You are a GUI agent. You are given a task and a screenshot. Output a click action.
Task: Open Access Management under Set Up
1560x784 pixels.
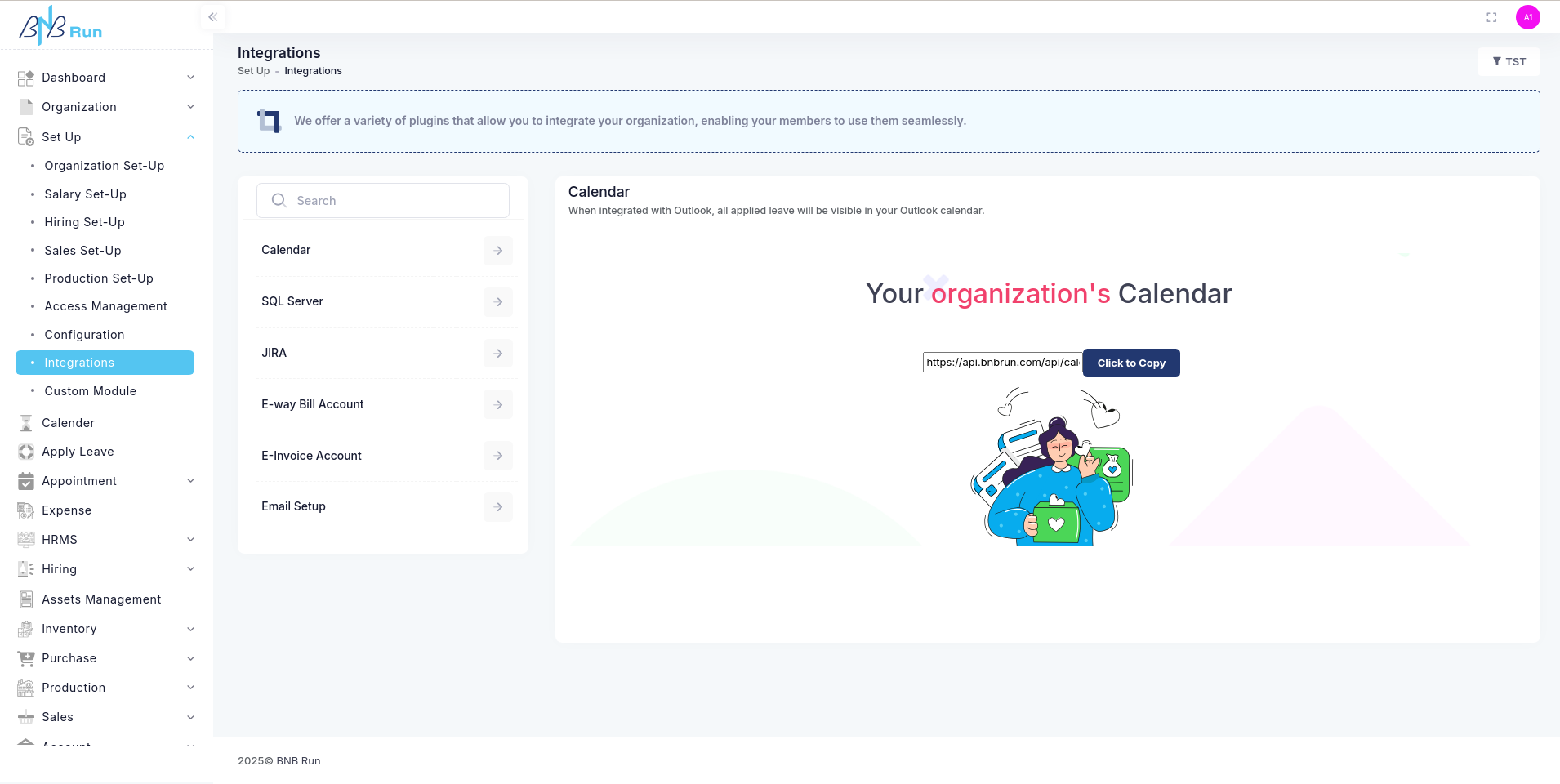click(105, 306)
